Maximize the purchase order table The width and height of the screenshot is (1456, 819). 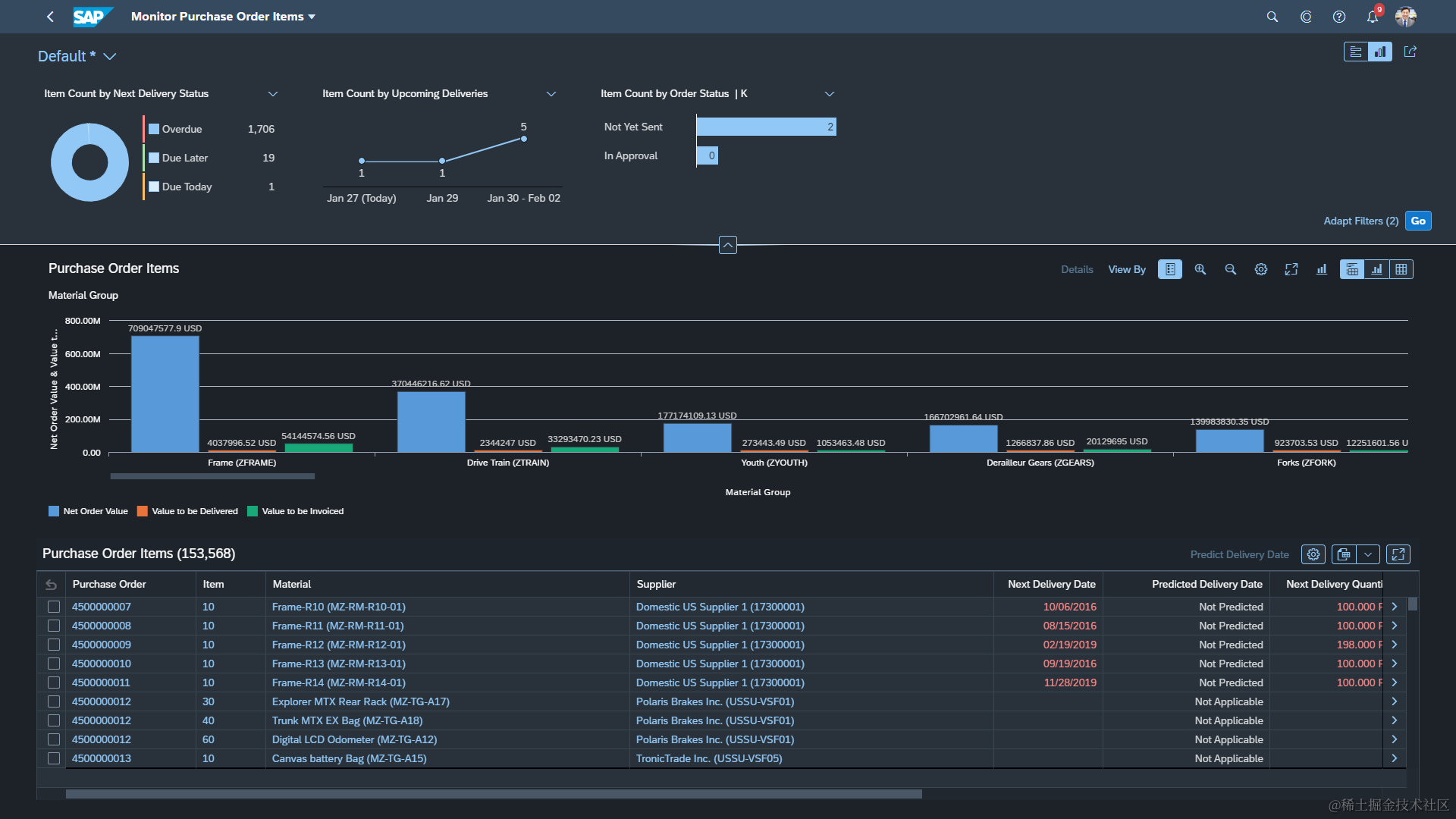pos(1398,554)
